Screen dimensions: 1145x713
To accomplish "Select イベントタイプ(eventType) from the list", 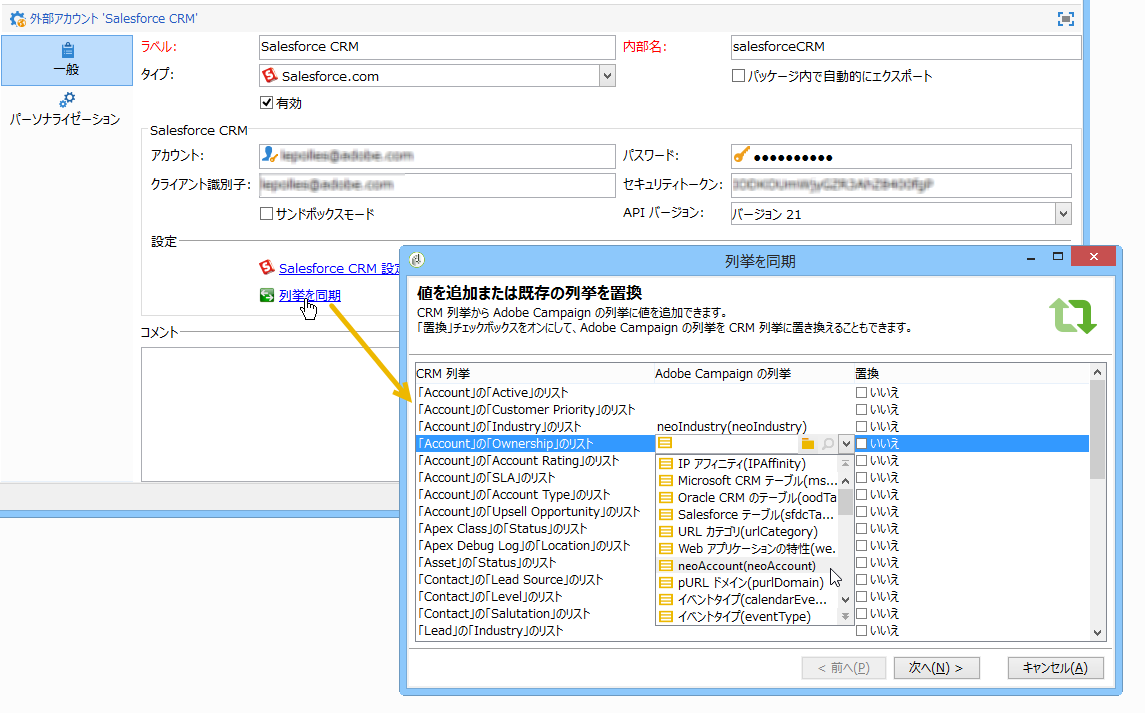I will (x=746, y=617).
